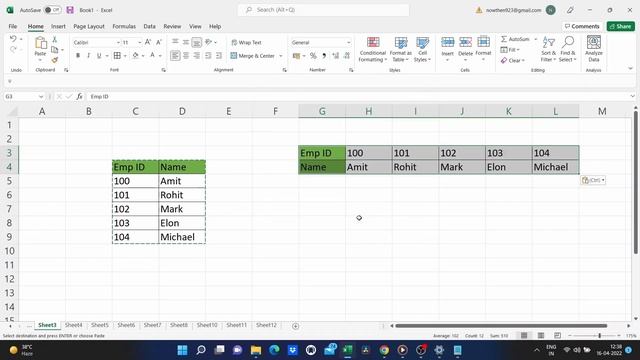
Task: Increase font size with larger A icon
Action: point(148,42)
